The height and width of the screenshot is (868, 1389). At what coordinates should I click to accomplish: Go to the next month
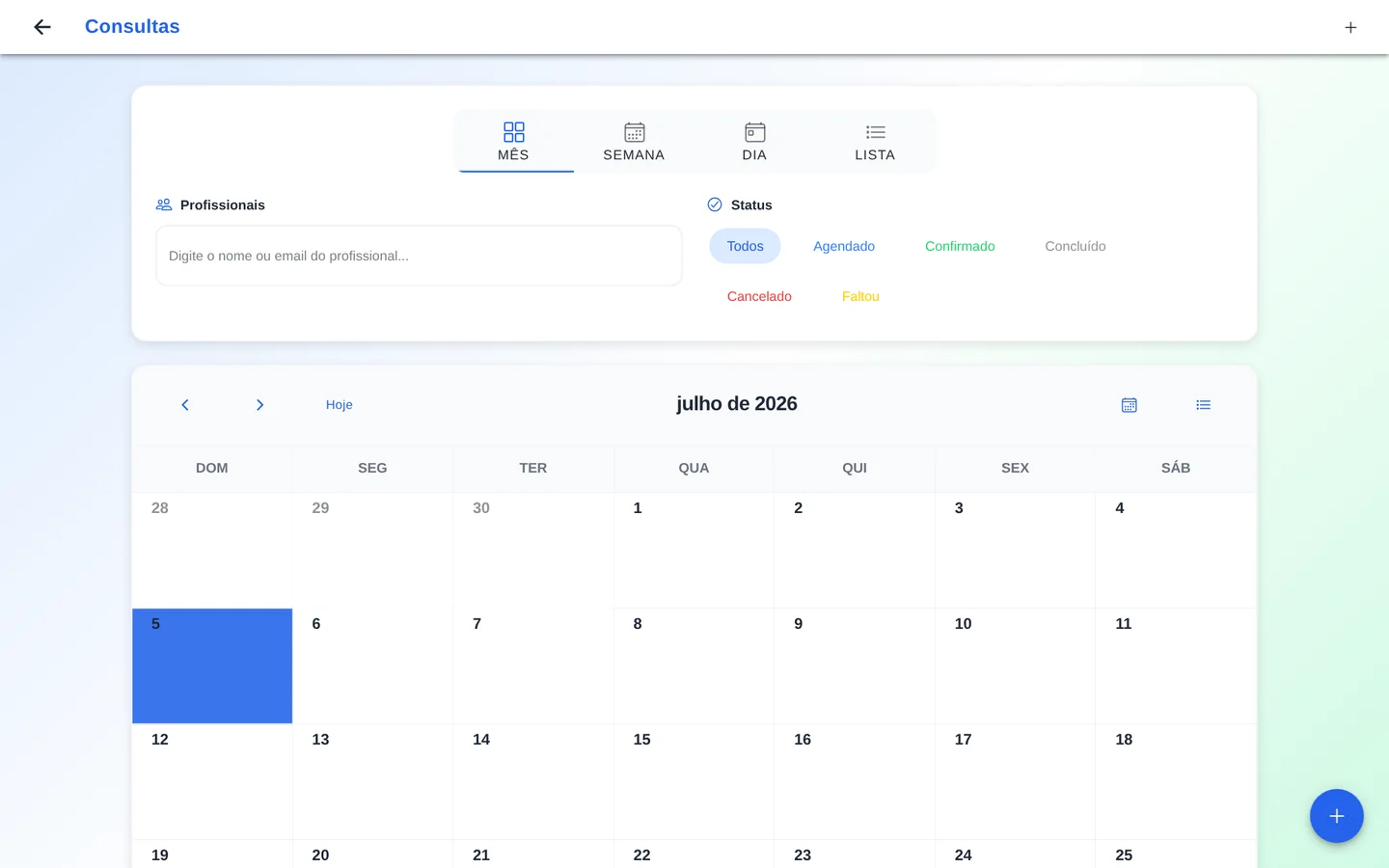click(x=259, y=405)
